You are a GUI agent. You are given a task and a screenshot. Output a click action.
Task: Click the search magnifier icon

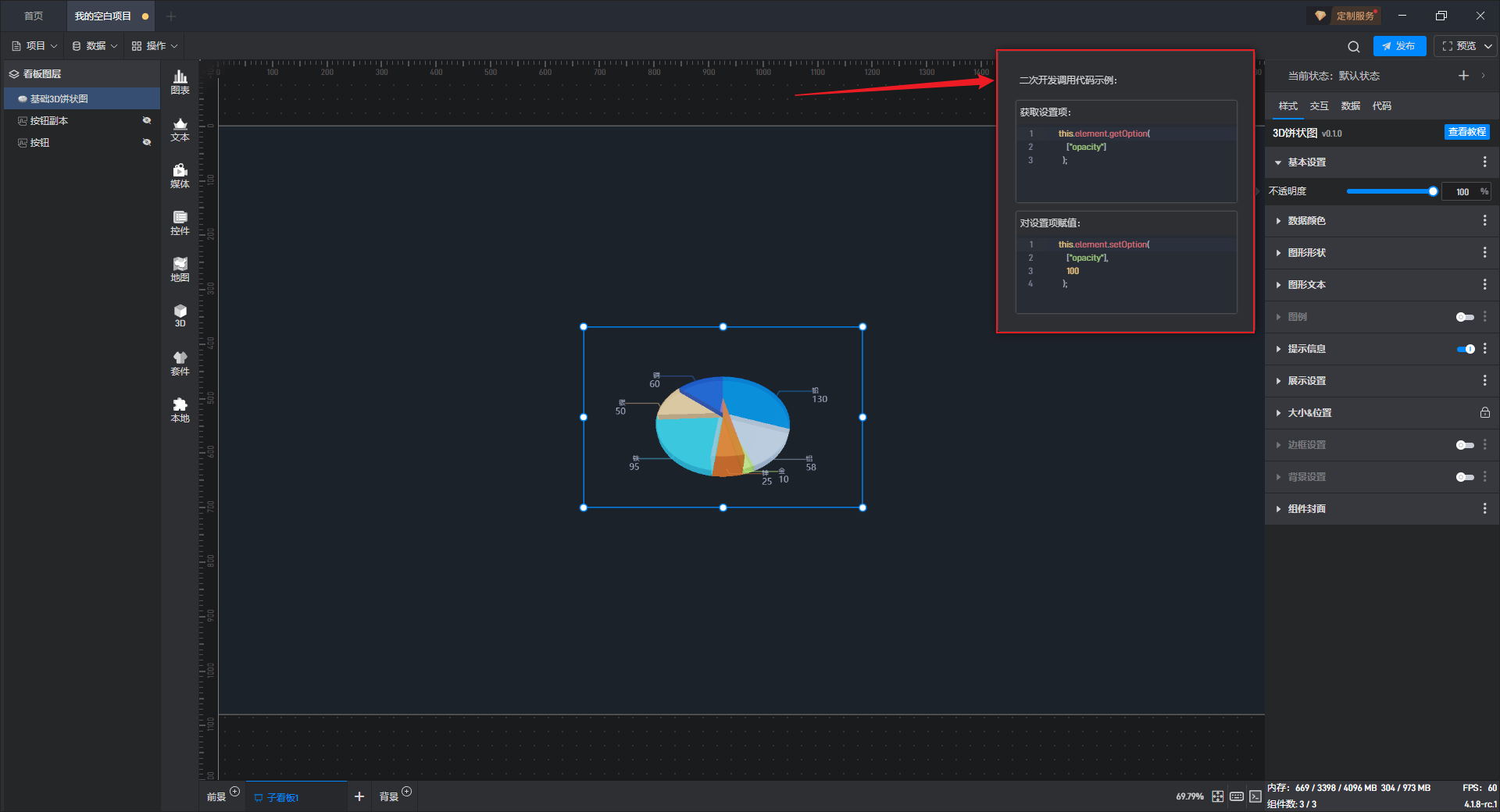[x=1354, y=47]
